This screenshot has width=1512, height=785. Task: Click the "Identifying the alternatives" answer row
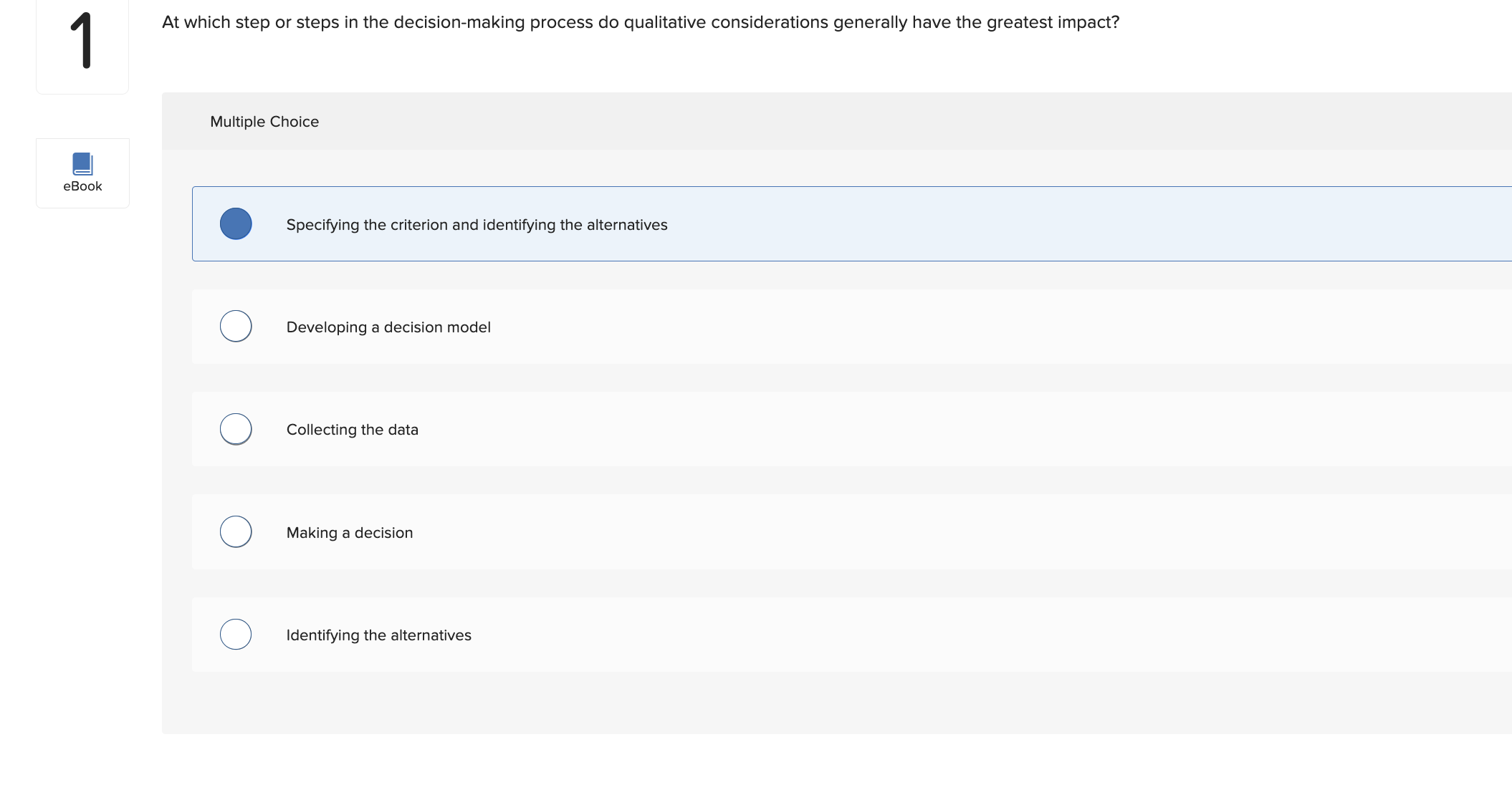tap(645, 634)
